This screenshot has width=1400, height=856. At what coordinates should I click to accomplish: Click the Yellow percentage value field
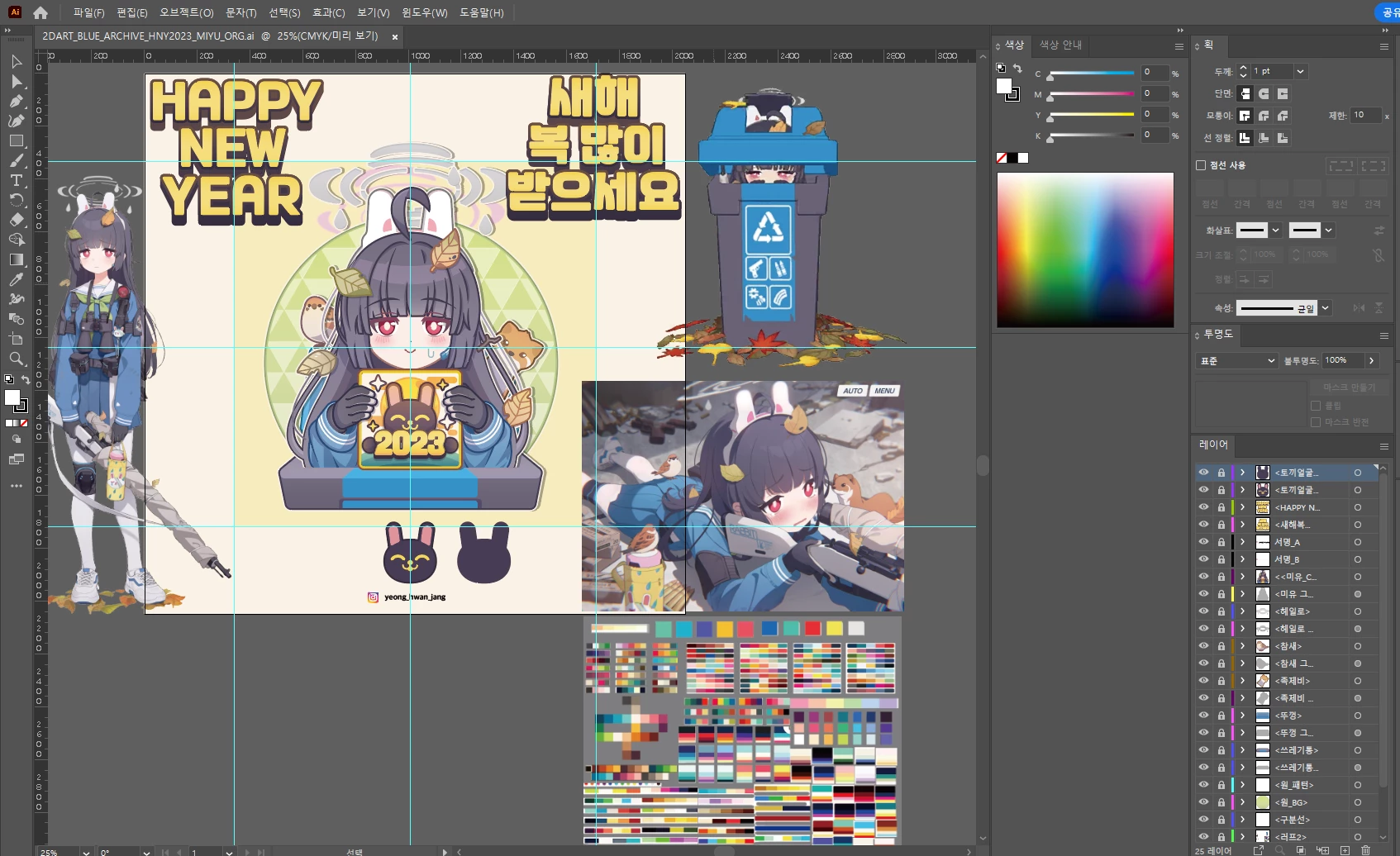(1155, 114)
